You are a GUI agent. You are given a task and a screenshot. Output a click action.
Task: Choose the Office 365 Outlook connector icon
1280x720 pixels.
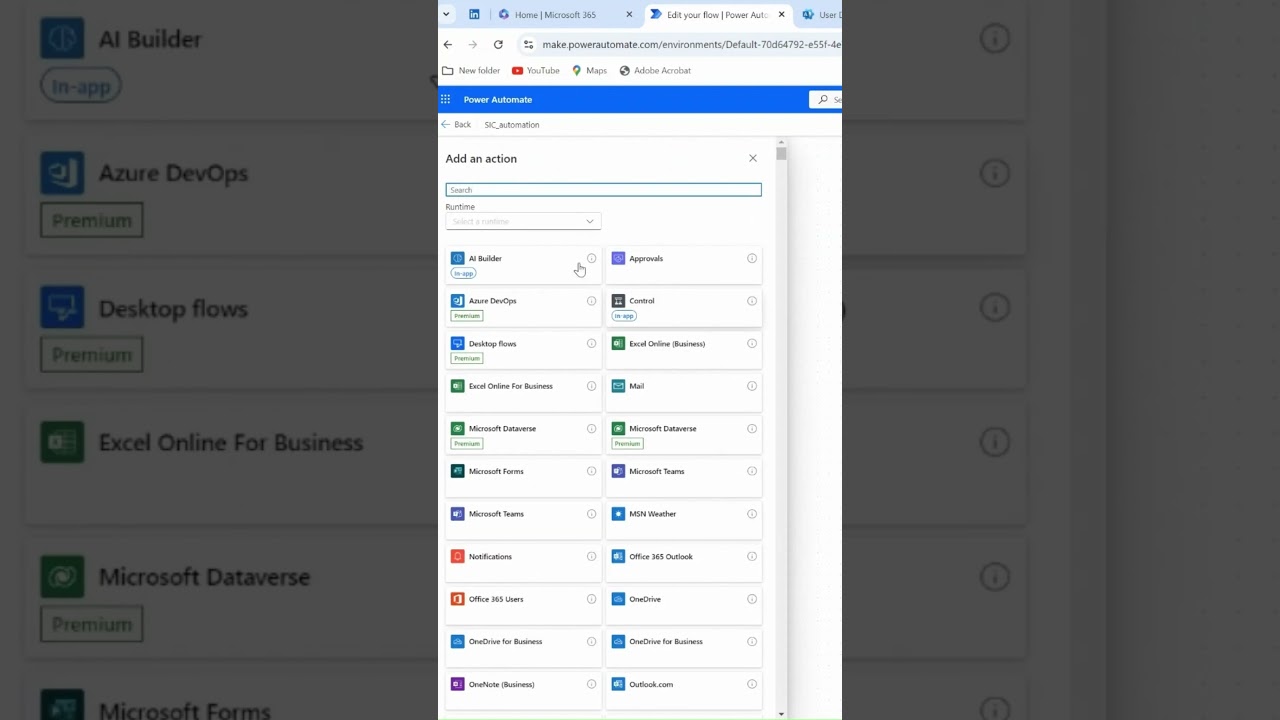pos(618,556)
